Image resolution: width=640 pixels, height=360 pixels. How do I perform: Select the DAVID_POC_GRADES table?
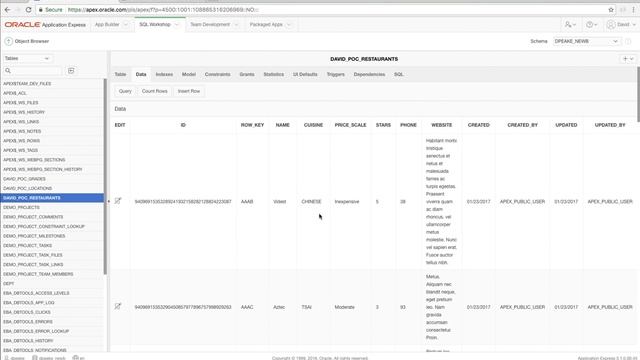tap(52, 179)
